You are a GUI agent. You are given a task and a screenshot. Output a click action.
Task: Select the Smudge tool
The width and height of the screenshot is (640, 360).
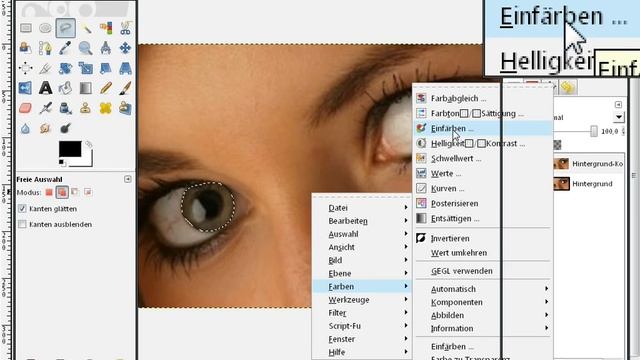(x=45, y=129)
